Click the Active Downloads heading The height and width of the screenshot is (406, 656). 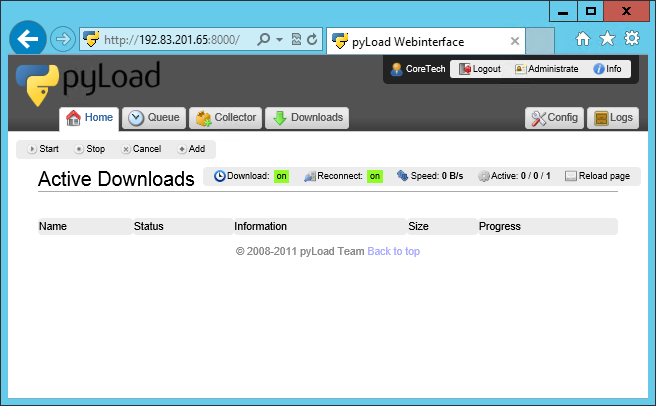click(116, 179)
